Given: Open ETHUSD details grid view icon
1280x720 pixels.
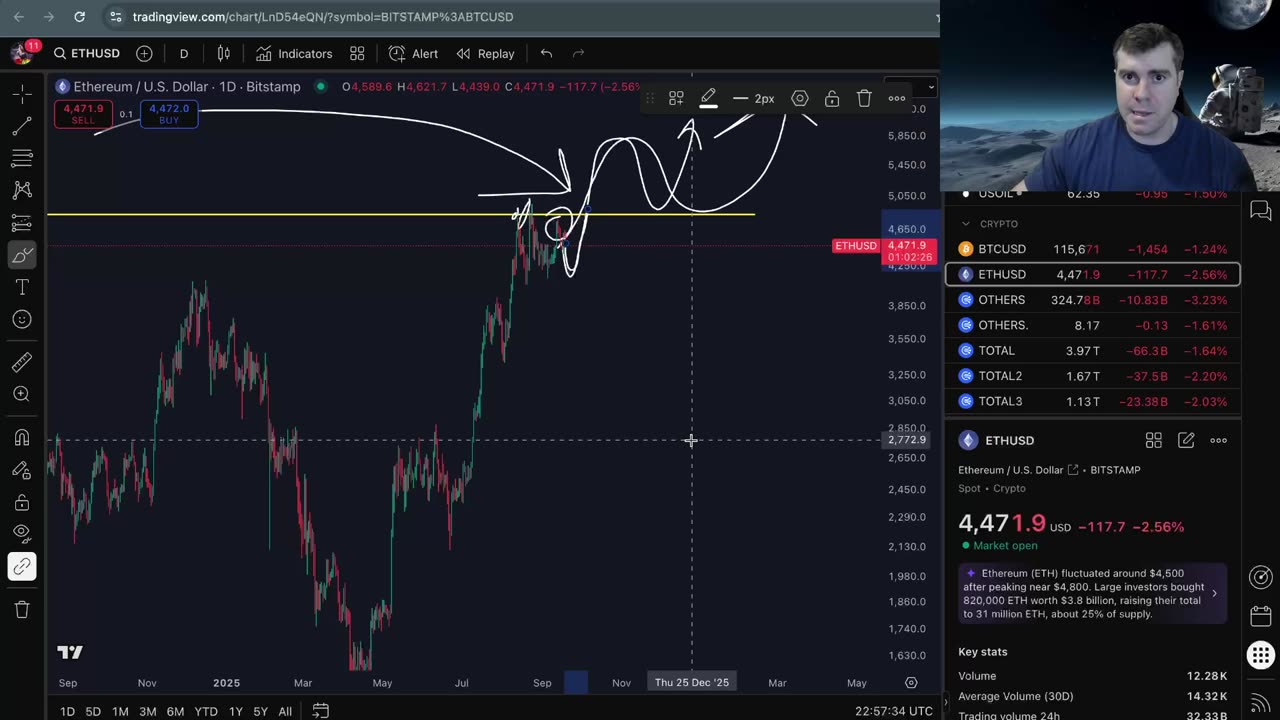Looking at the screenshot, I should (1153, 440).
